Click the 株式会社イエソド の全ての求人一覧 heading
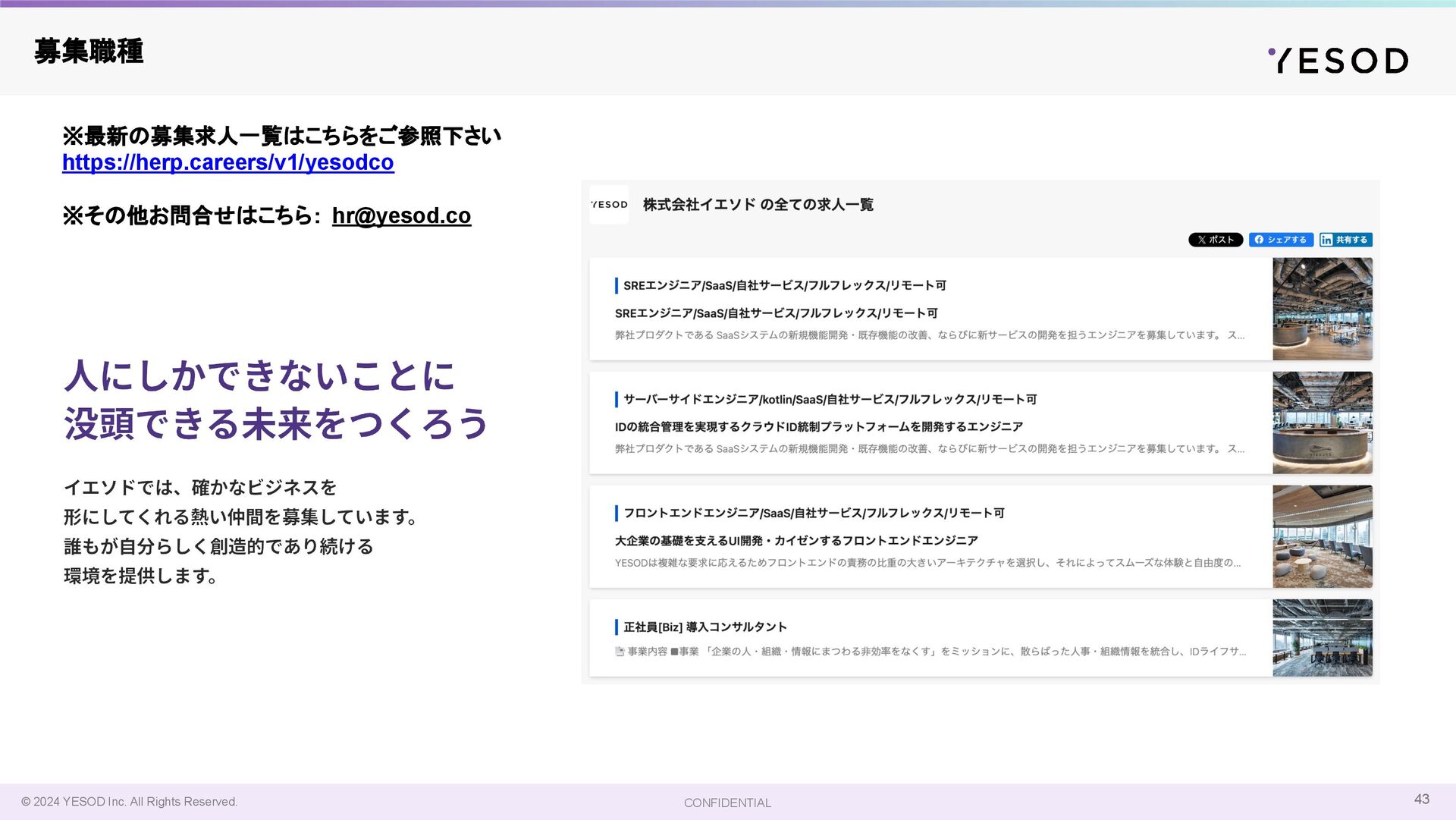This screenshot has width=1456, height=820. pos(758,205)
